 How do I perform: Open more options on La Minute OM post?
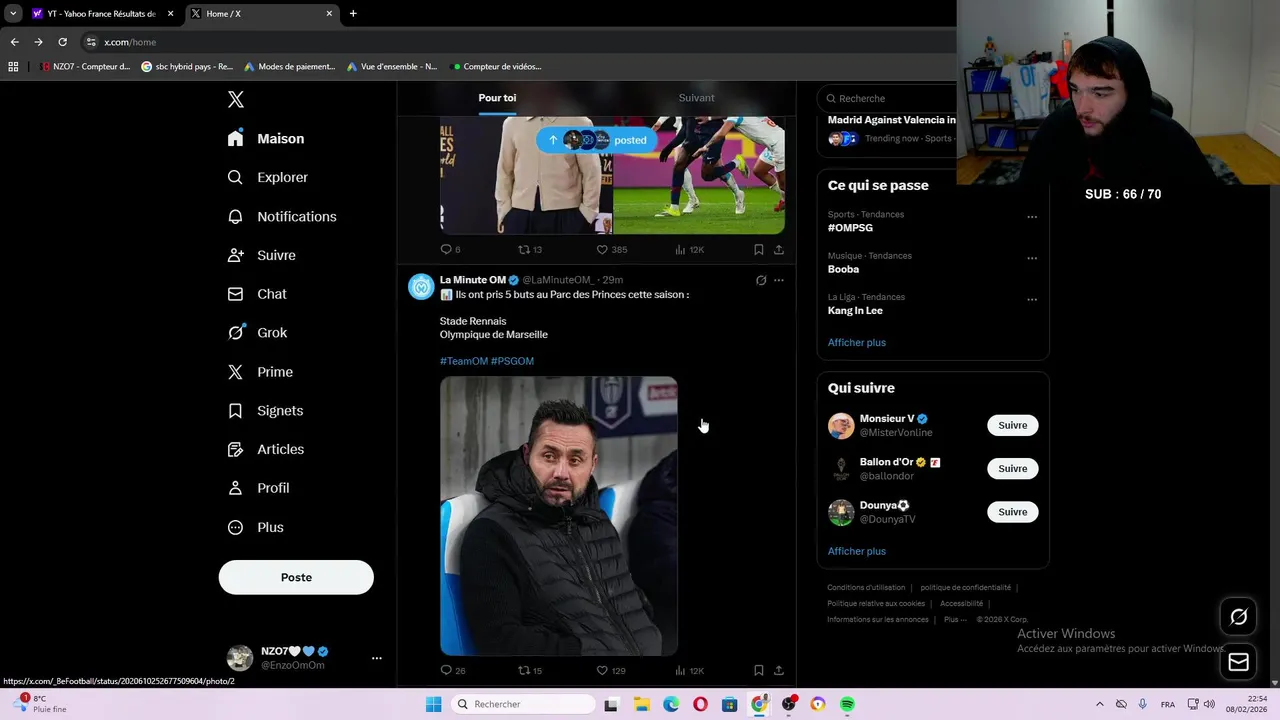pyautogui.click(x=779, y=280)
